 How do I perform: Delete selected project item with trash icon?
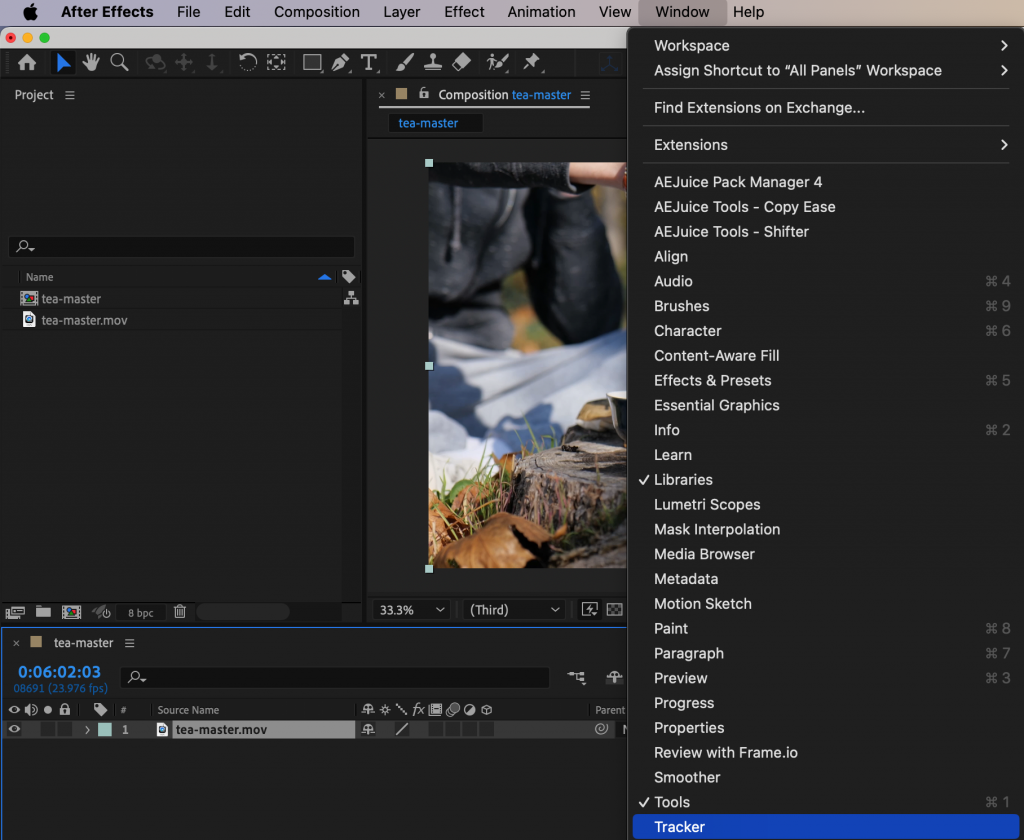point(180,612)
